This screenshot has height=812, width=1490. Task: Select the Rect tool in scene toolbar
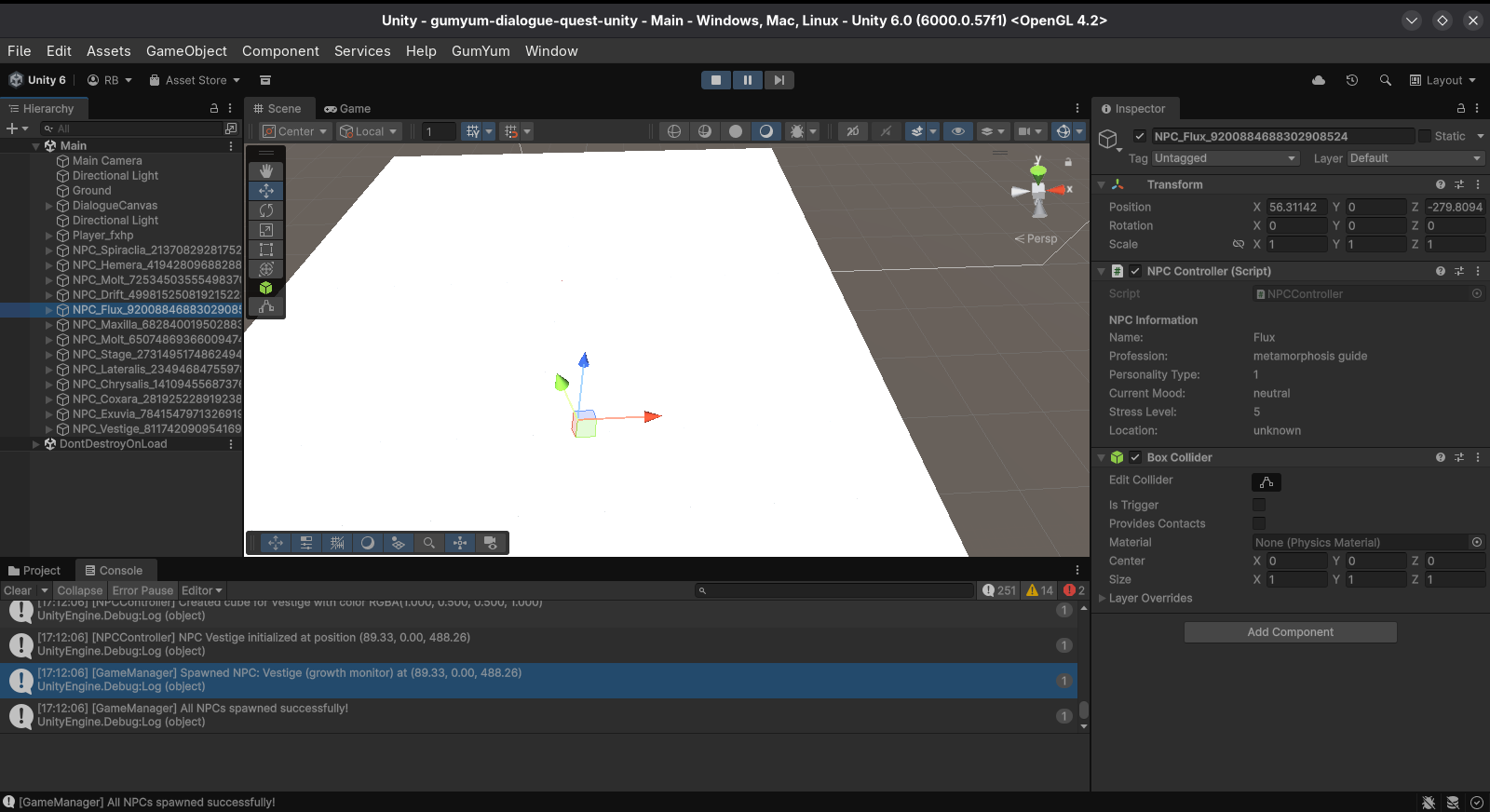[266, 250]
